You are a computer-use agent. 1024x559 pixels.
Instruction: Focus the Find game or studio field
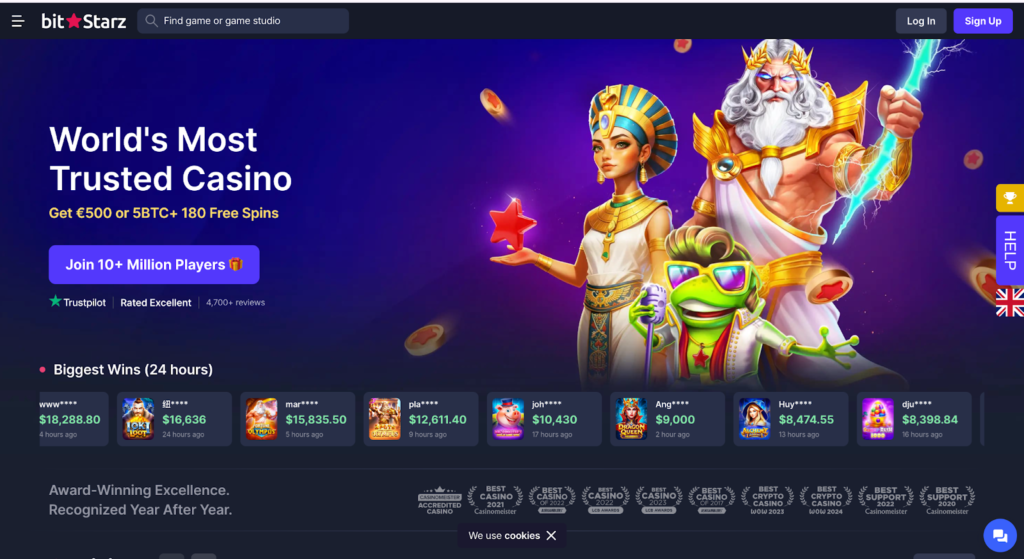[243, 21]
